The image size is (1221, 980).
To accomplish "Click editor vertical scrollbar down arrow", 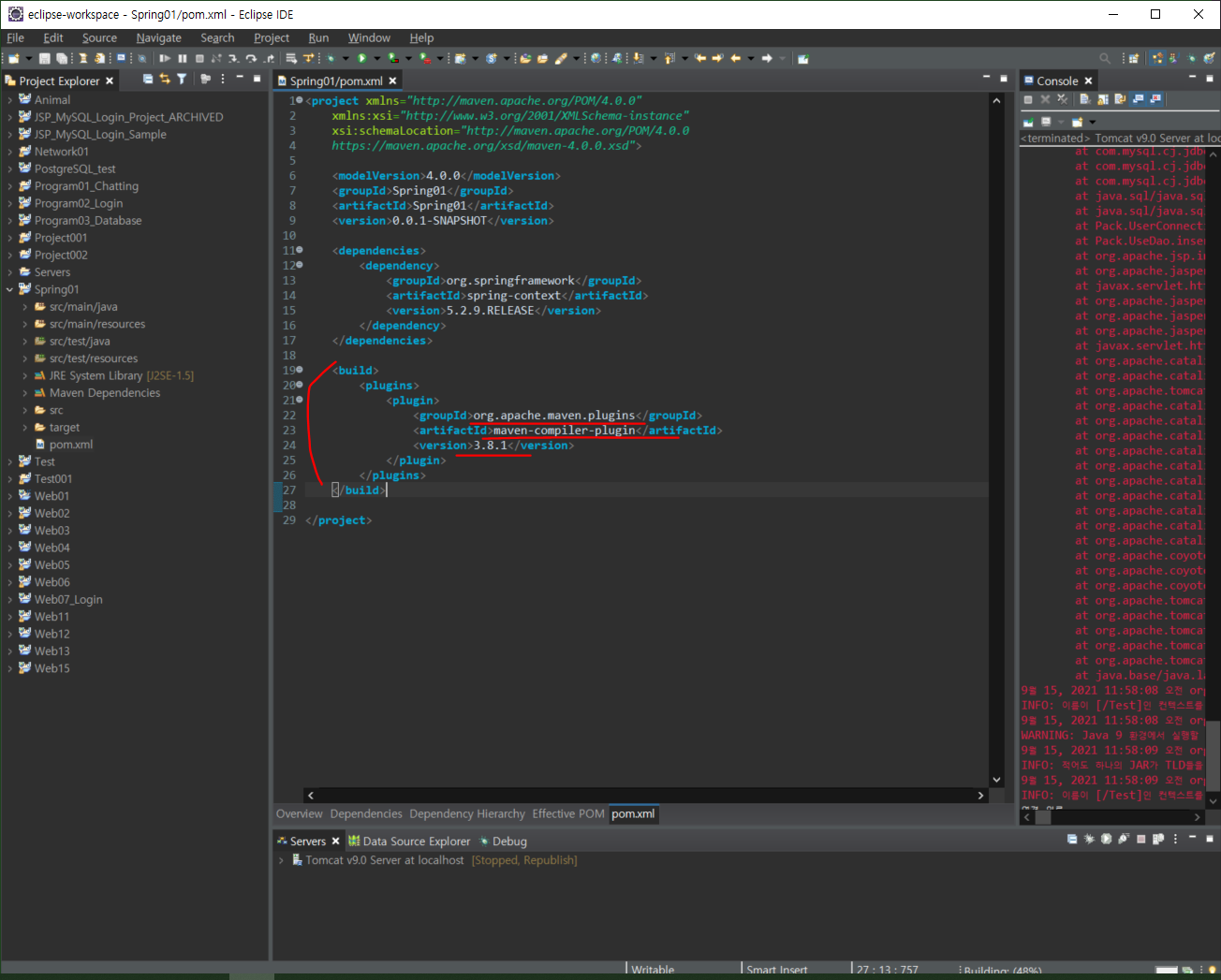I will 996,780.
